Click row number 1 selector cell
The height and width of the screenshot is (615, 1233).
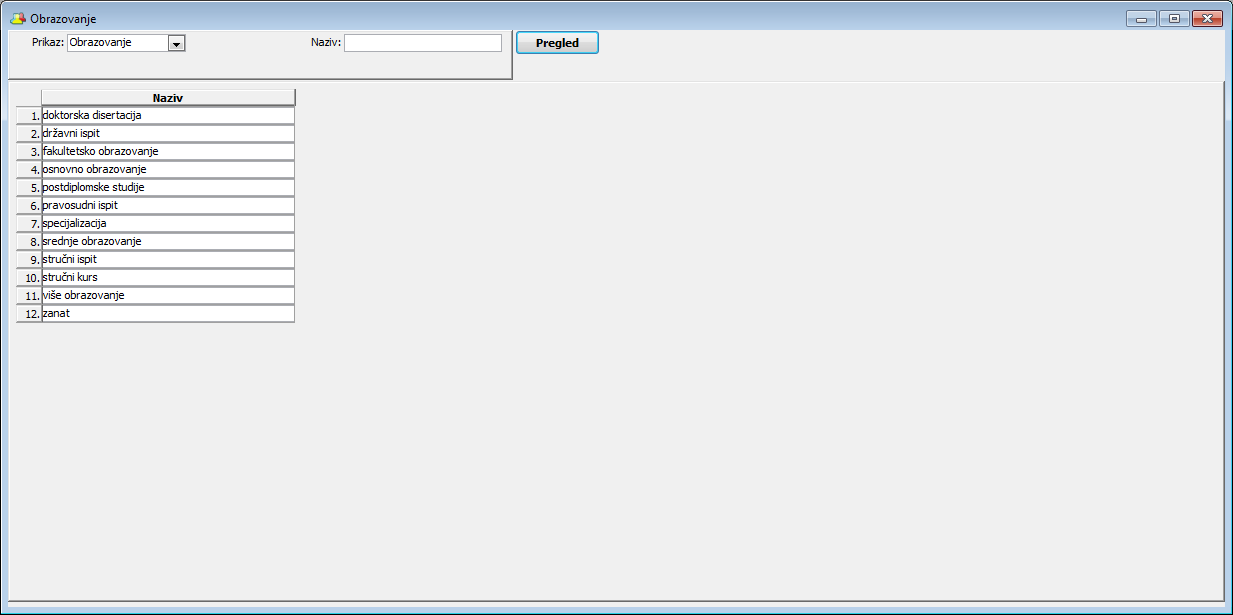tap(29, 115)
